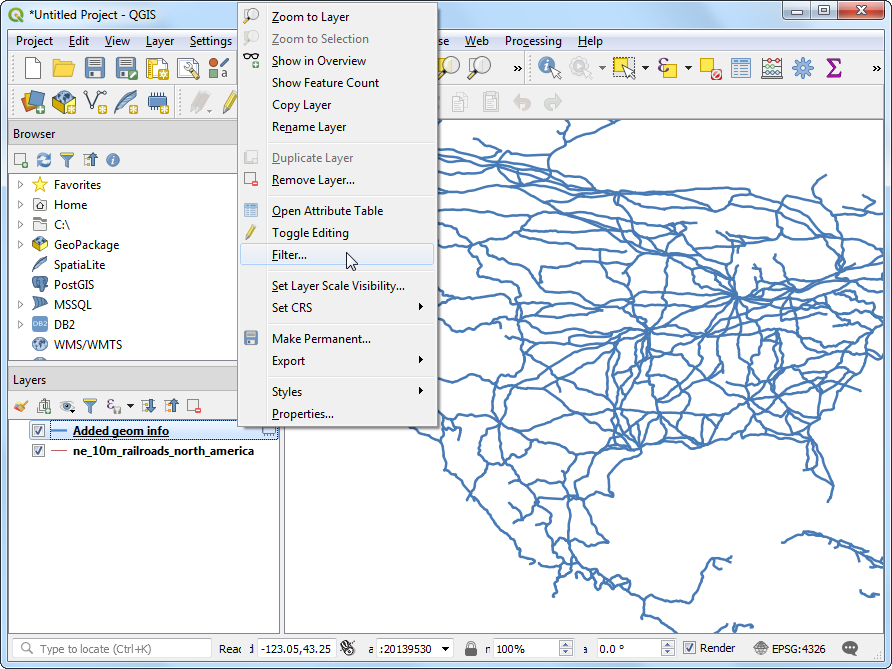Open the Processing Toolbox gear icon

(802, 68)
